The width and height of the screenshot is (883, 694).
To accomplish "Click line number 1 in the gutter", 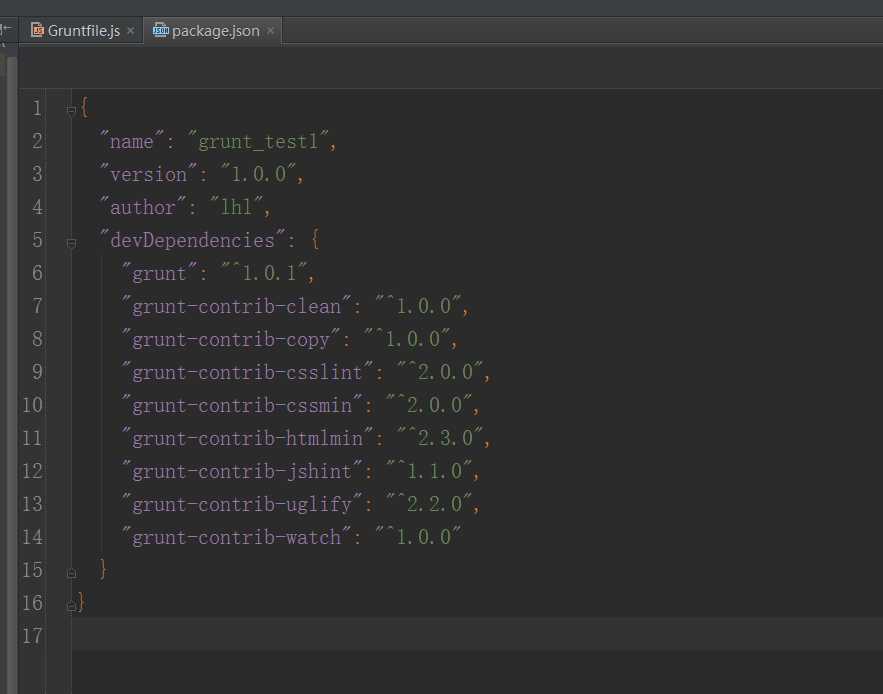I will pyautogui.click(x=37, y=108).
